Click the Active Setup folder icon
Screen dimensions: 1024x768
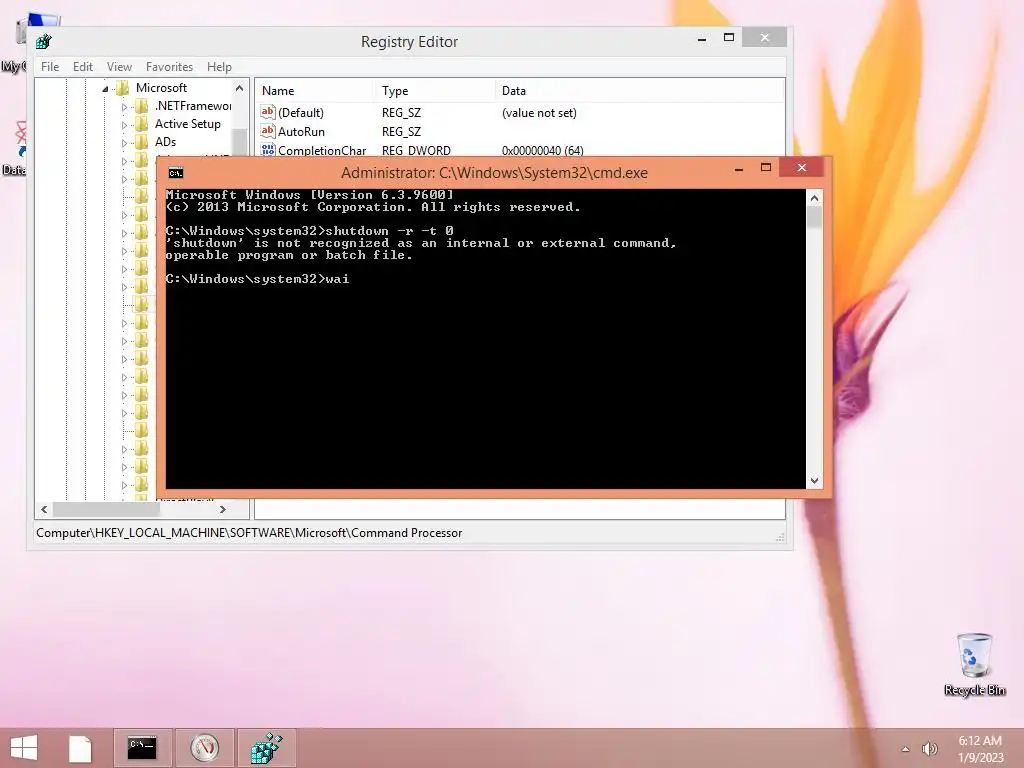pyautogui.click(x=141, y=123)
